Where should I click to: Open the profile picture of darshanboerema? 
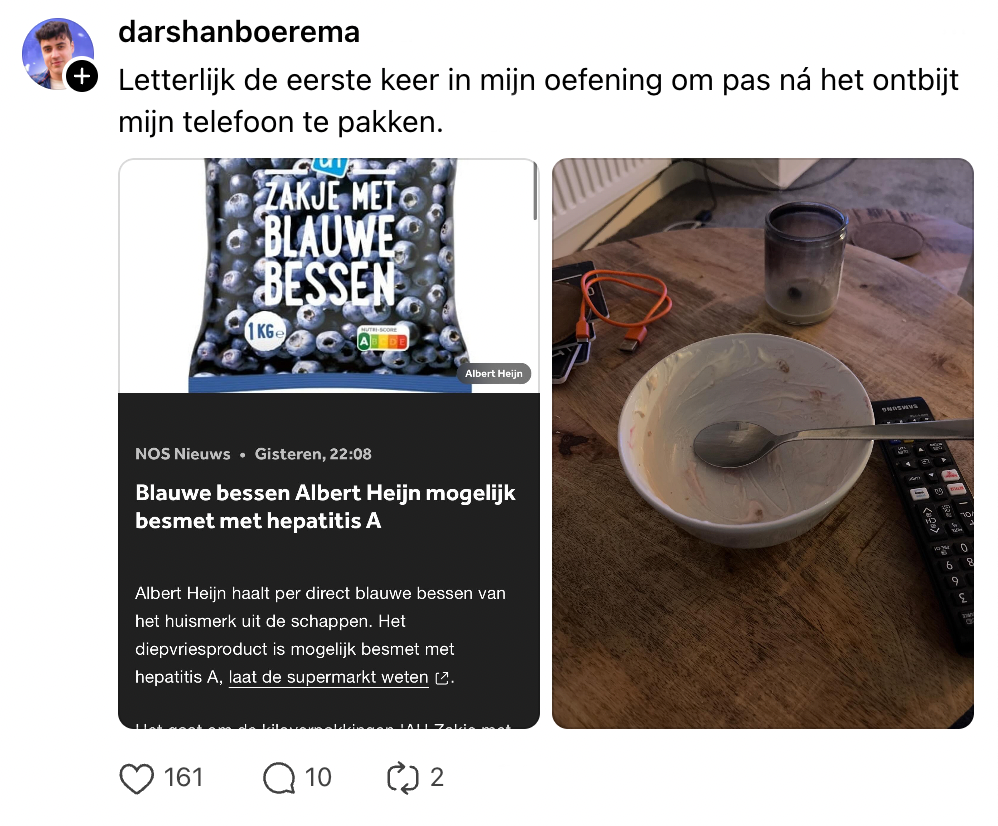point(58,53)
